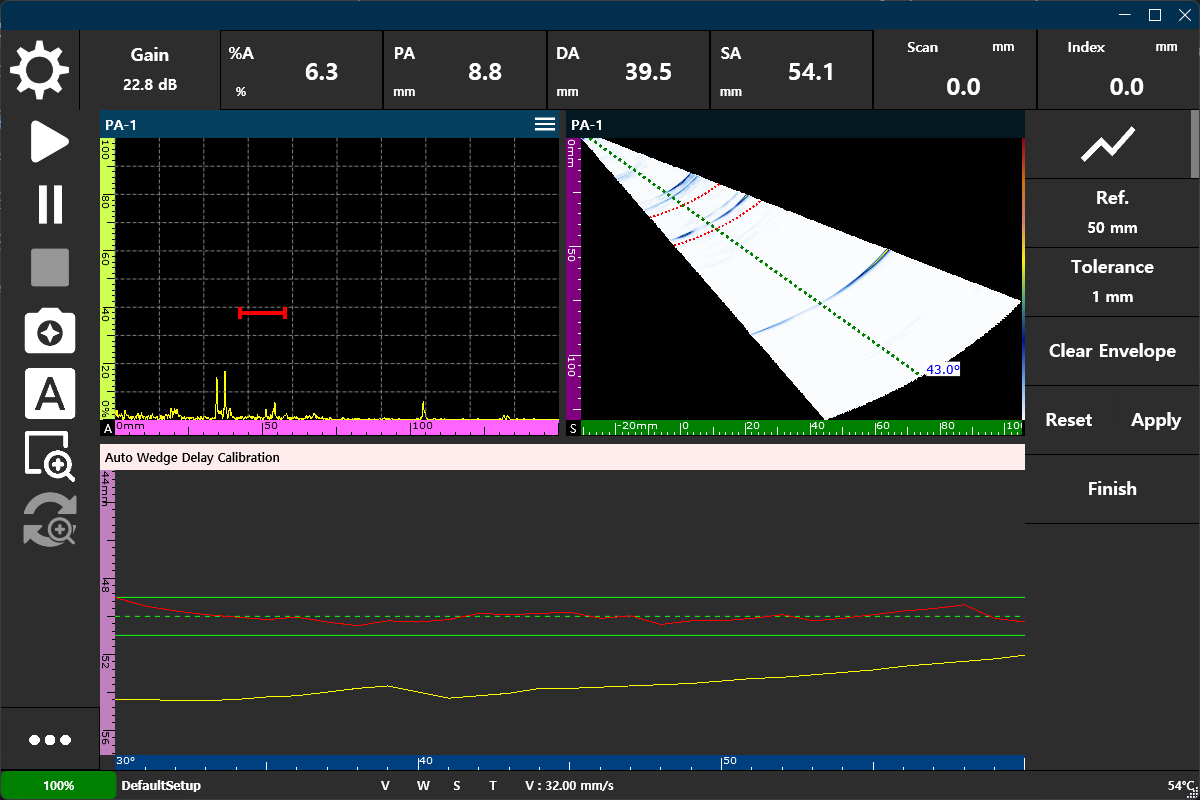Viewport: 1200px width, 800px height.
Task: Click the Auto Wedge Delay Calibration title
Action: (x=192, y=457)
